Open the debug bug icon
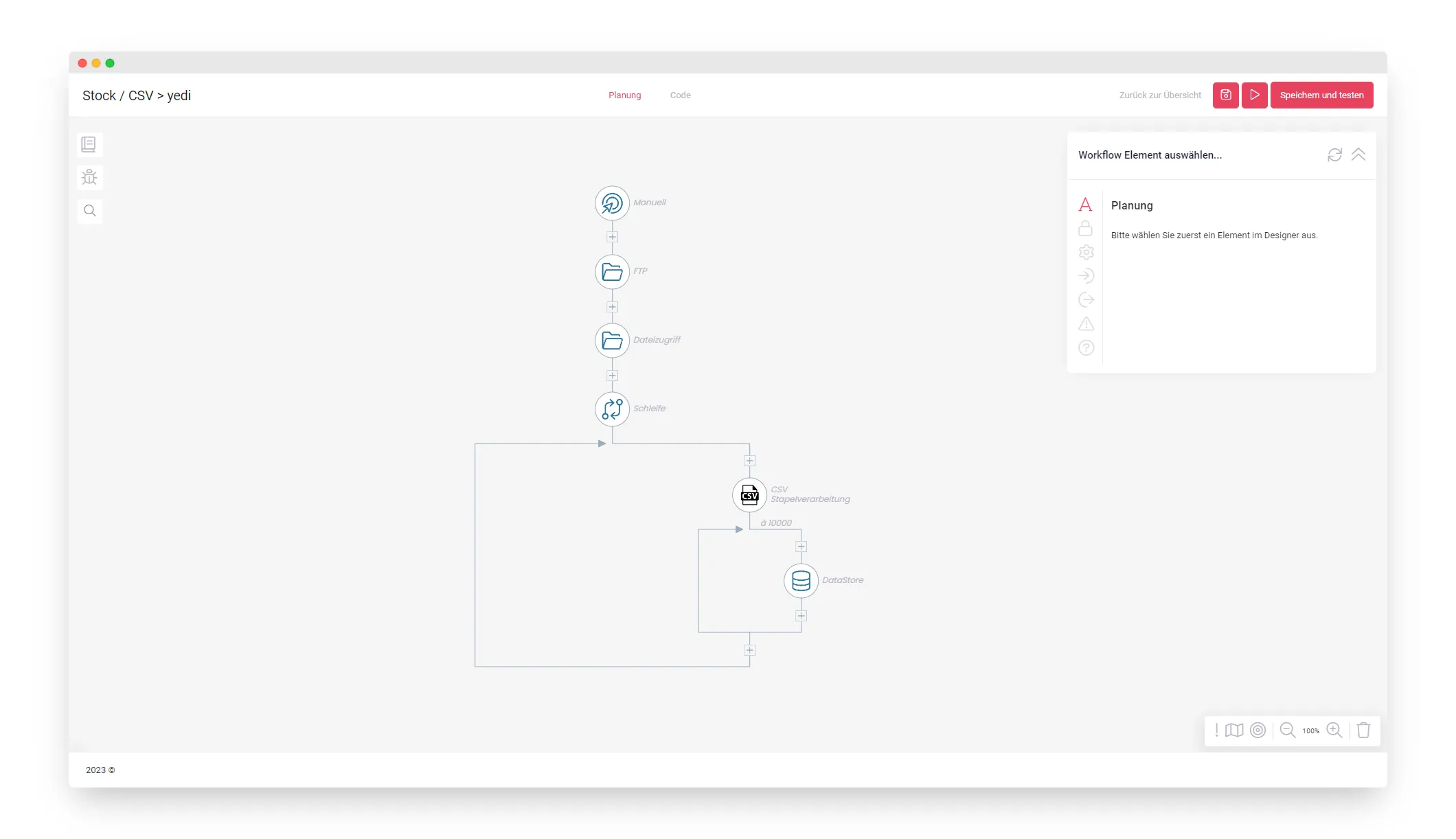1456x839 pixels. tap(89, 178)
